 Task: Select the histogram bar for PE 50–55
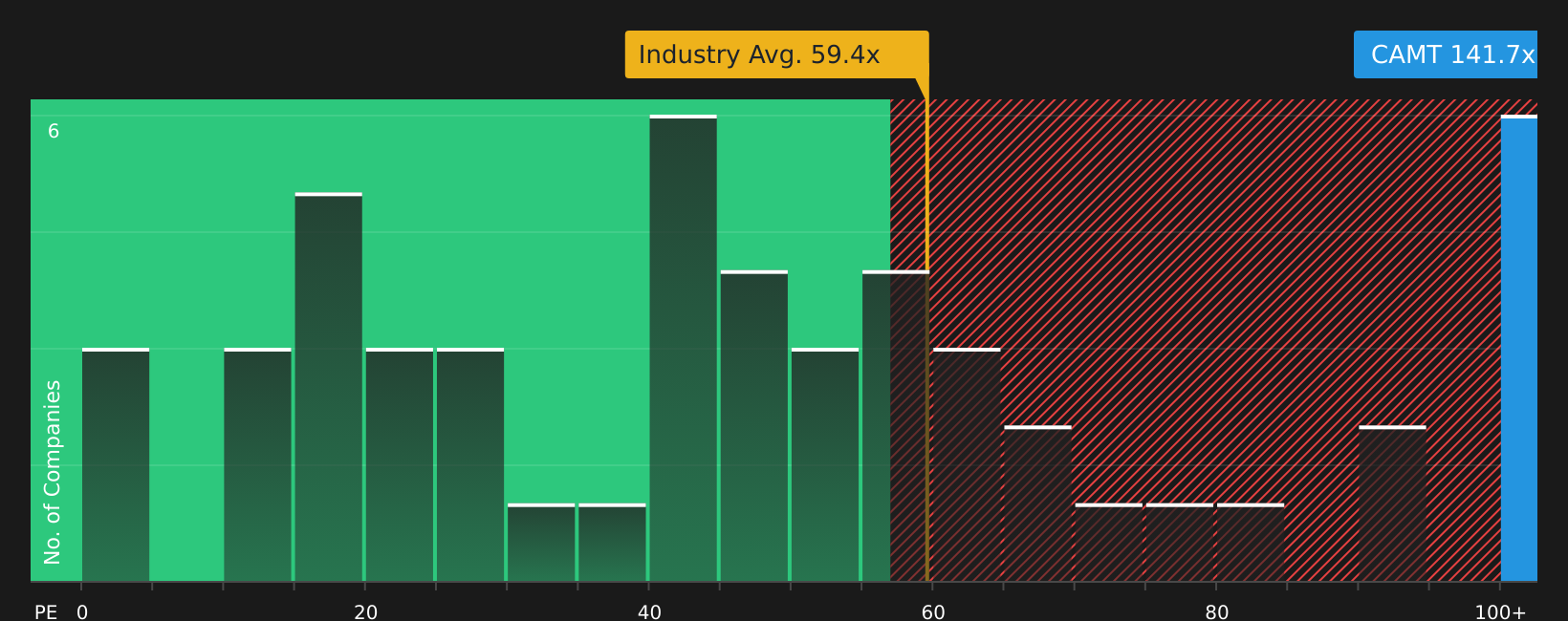825,465
